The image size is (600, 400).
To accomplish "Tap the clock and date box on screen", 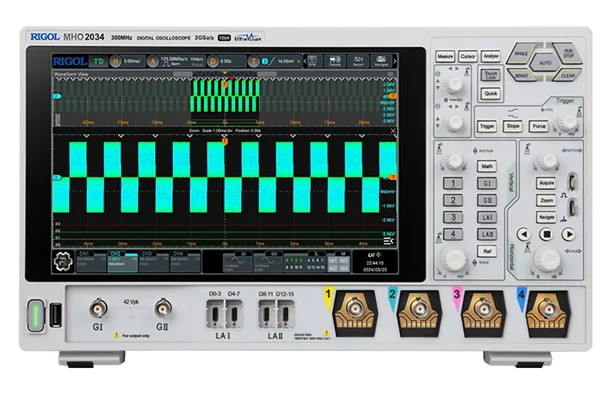I will (x=375, y=262).
